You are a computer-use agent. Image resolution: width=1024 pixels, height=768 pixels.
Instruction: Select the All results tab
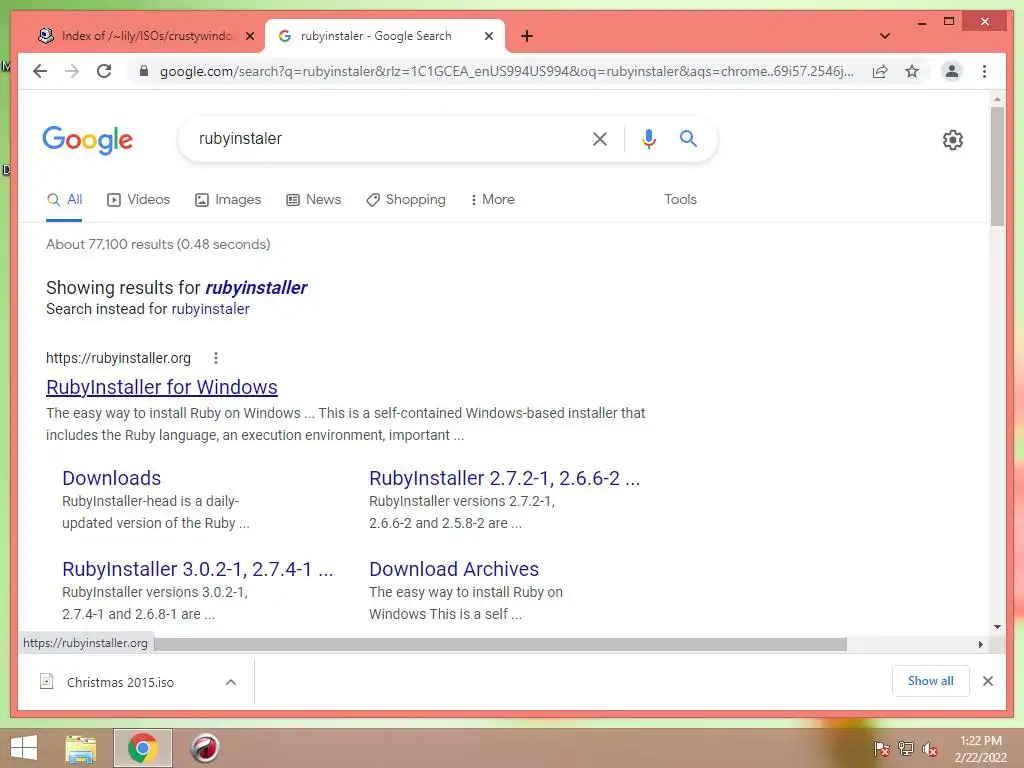[x=64, y=199]
